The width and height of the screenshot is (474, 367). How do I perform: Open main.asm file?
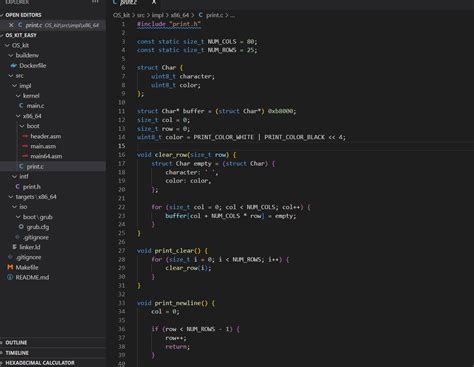(x=43, y=146)
